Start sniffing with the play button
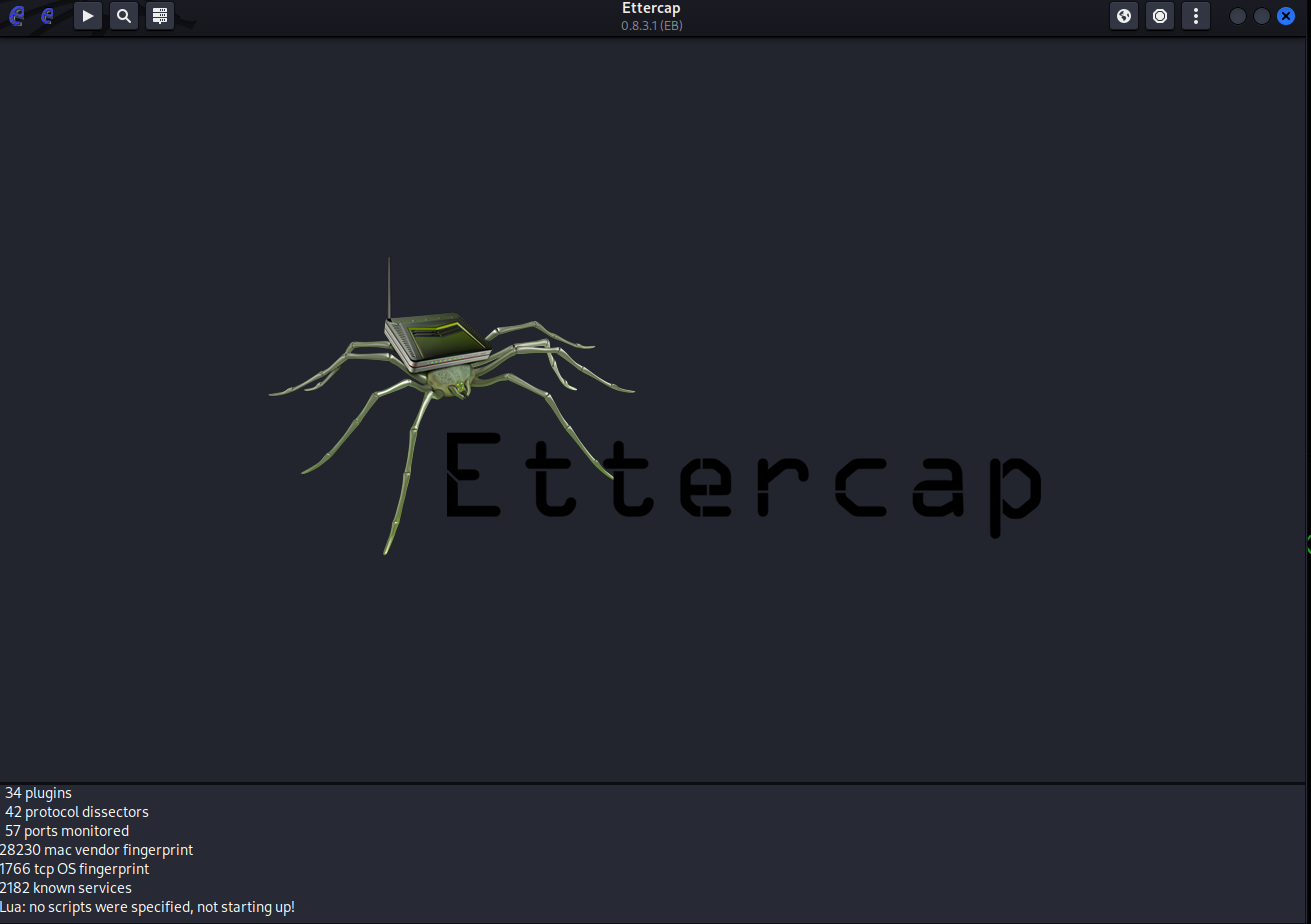The width and height of the screenshot is (1311, 924). pyautogui.click(x=88, y=16)
